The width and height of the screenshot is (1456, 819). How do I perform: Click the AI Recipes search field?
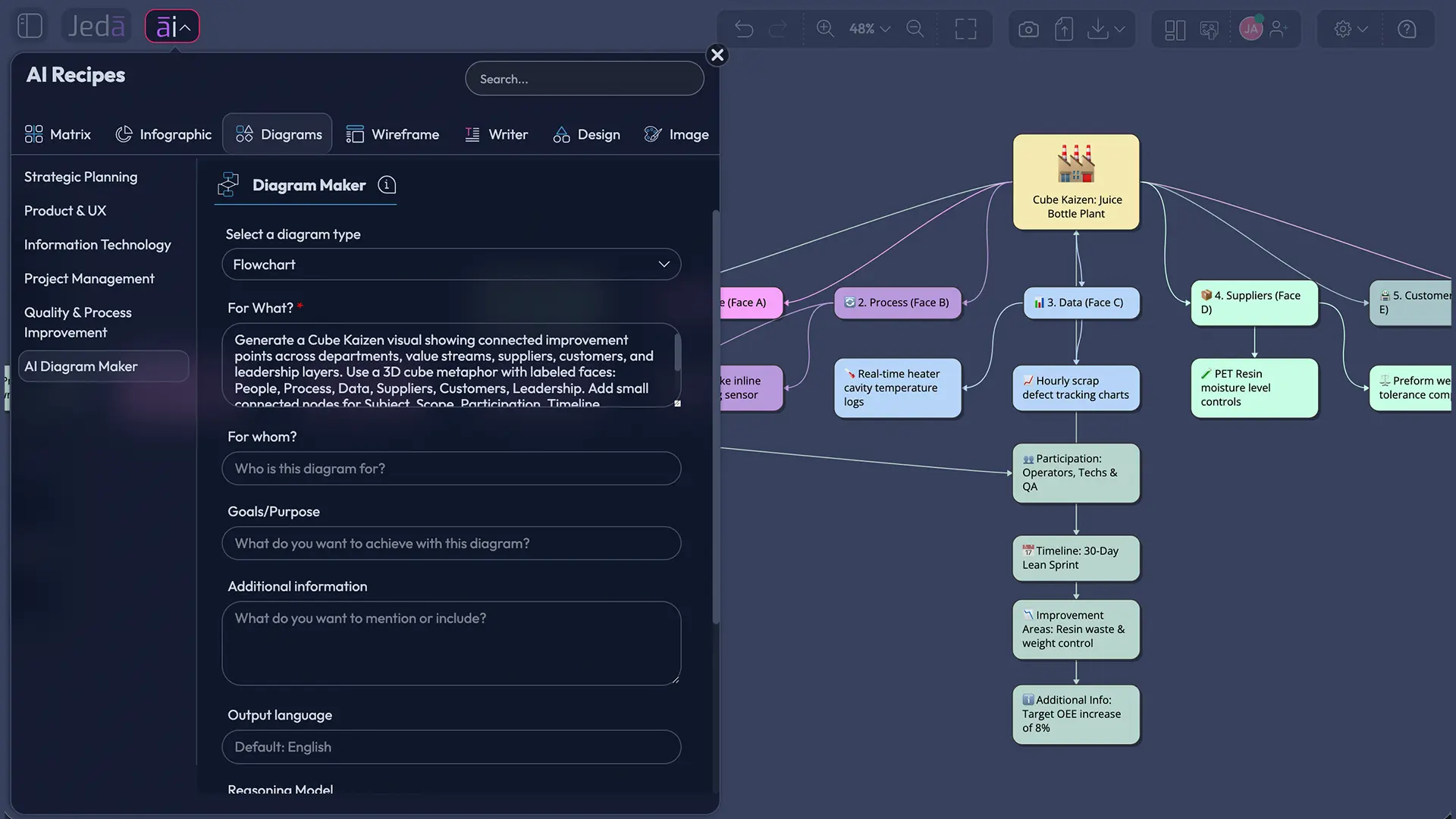[x=585, y=79]
